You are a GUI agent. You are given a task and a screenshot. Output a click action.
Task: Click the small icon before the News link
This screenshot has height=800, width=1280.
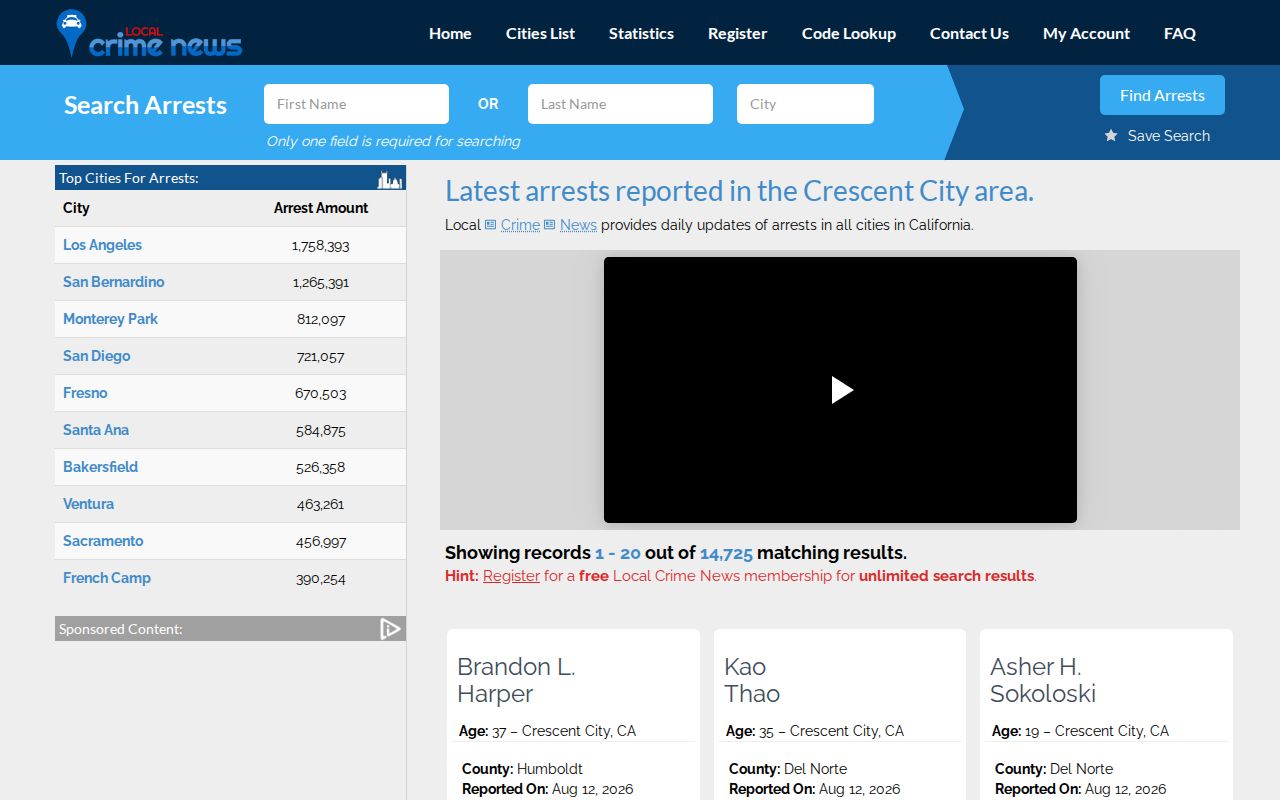pyautogui.click(x=550, y=225)
